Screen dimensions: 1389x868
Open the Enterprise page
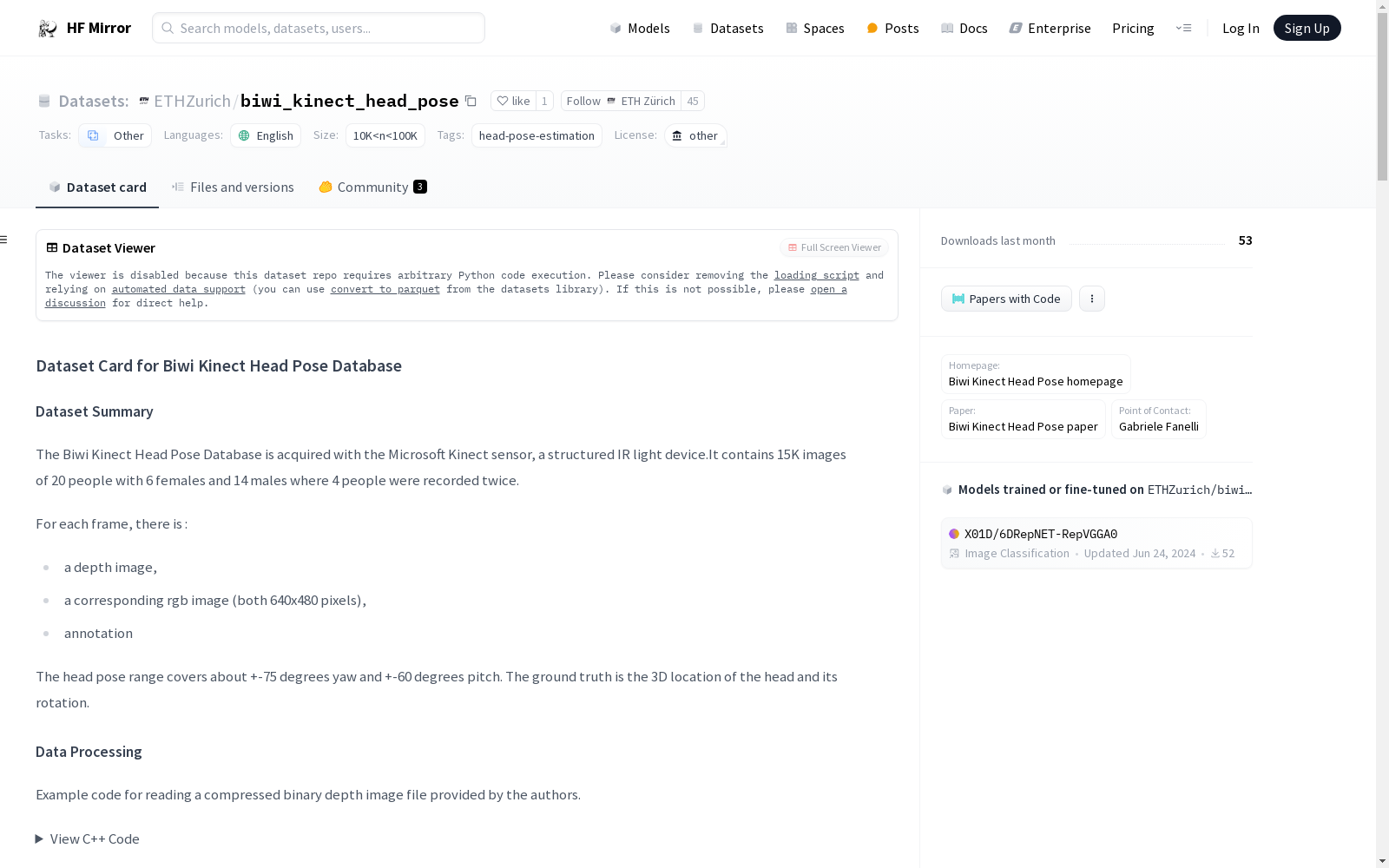pyautogui.click(x=1050, y=28)
